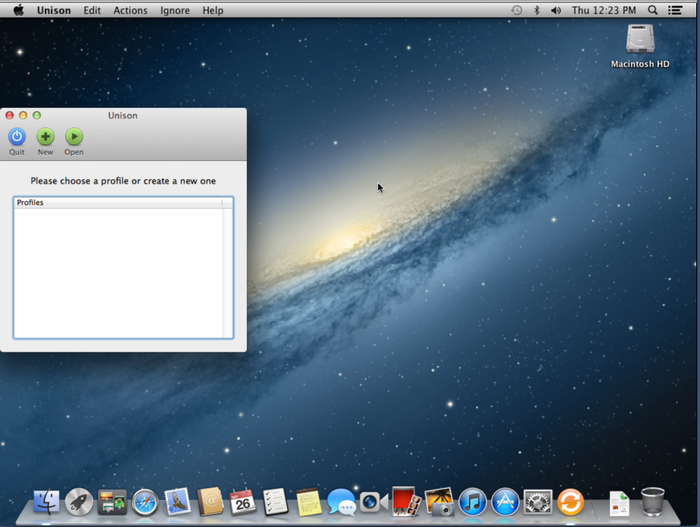
Task: Click the Profiles column header
Action: (118, 203)
